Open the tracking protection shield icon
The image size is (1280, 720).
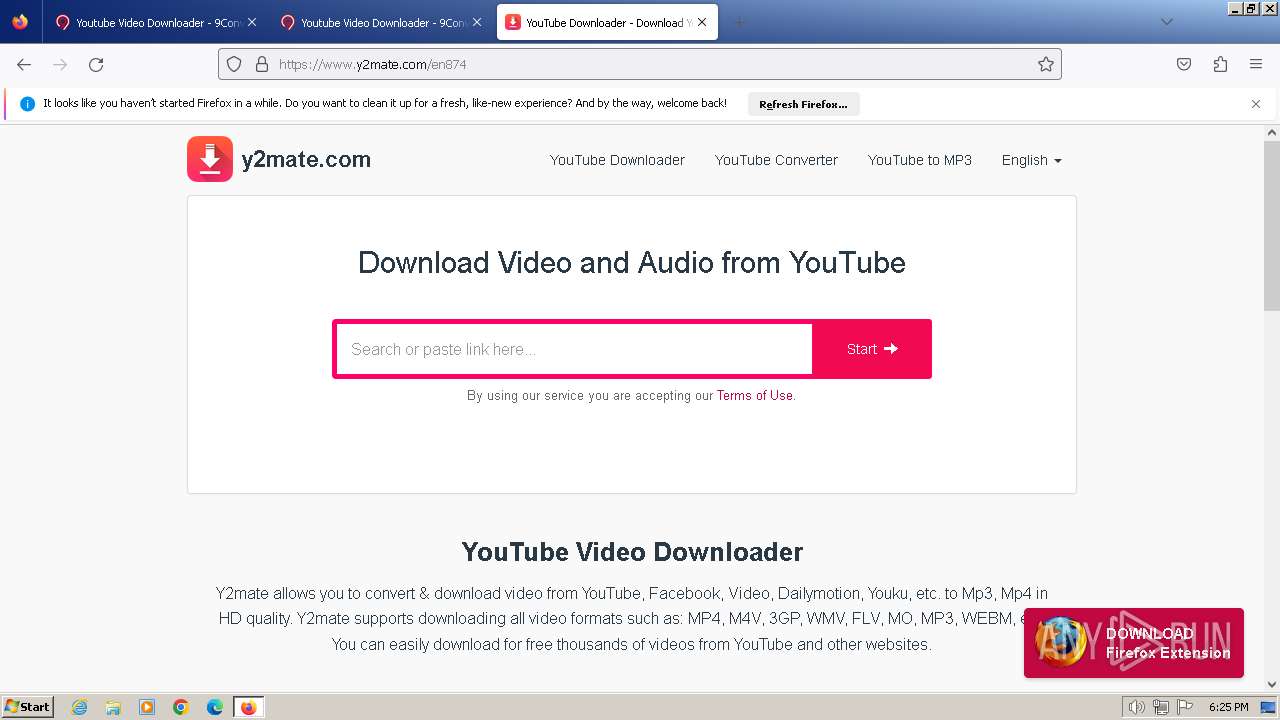click(234, 64)
